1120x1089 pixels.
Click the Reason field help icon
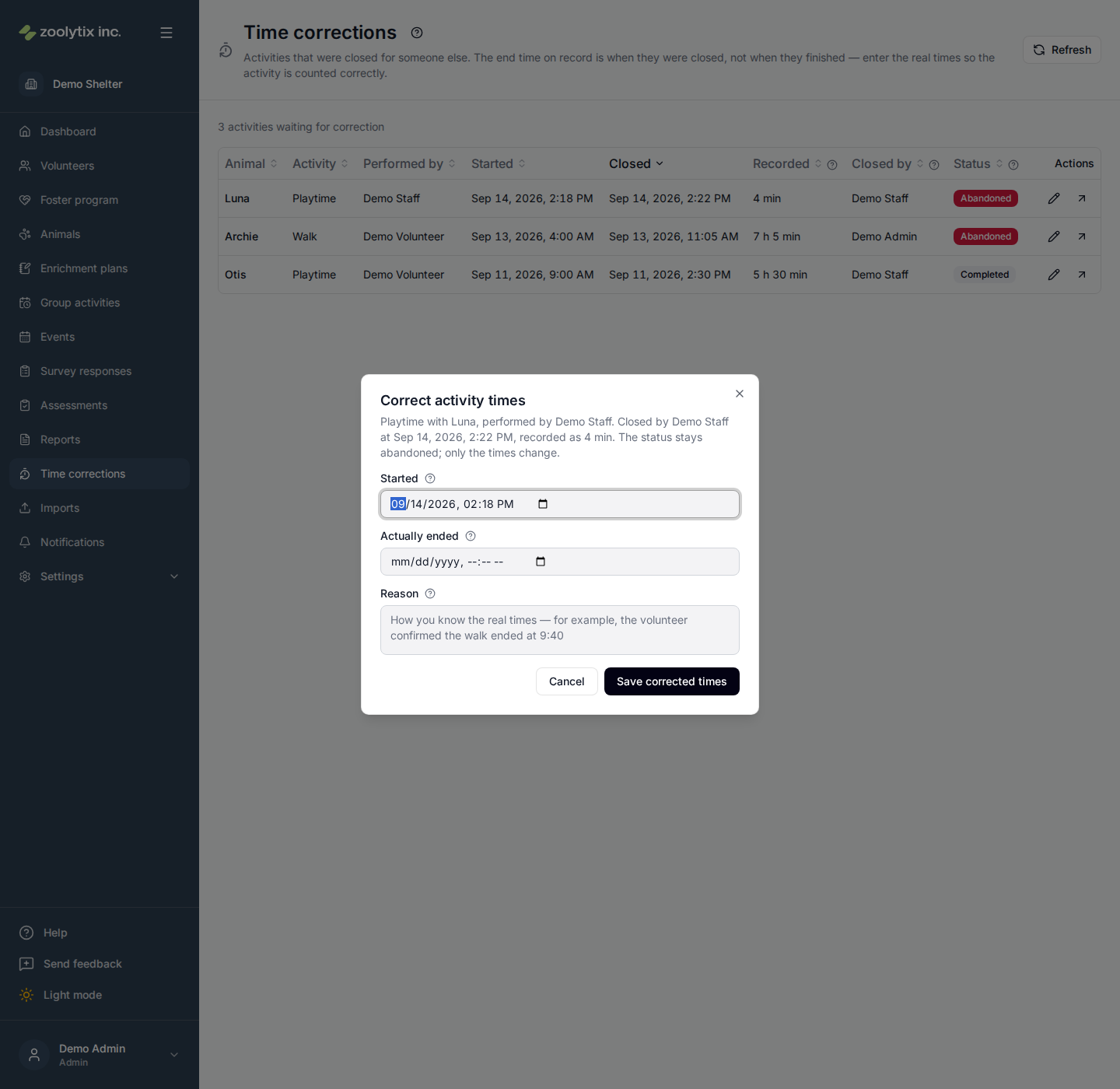(430, 594)
